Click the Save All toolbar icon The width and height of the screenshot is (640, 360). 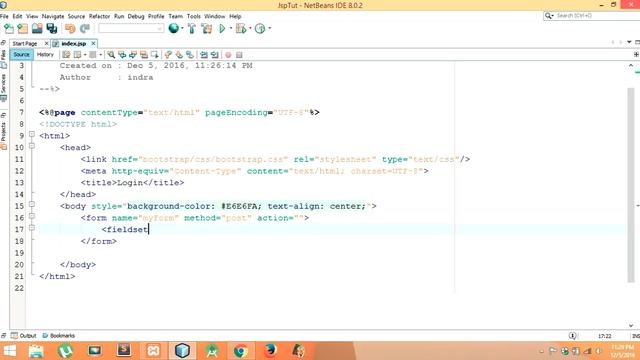52,29
